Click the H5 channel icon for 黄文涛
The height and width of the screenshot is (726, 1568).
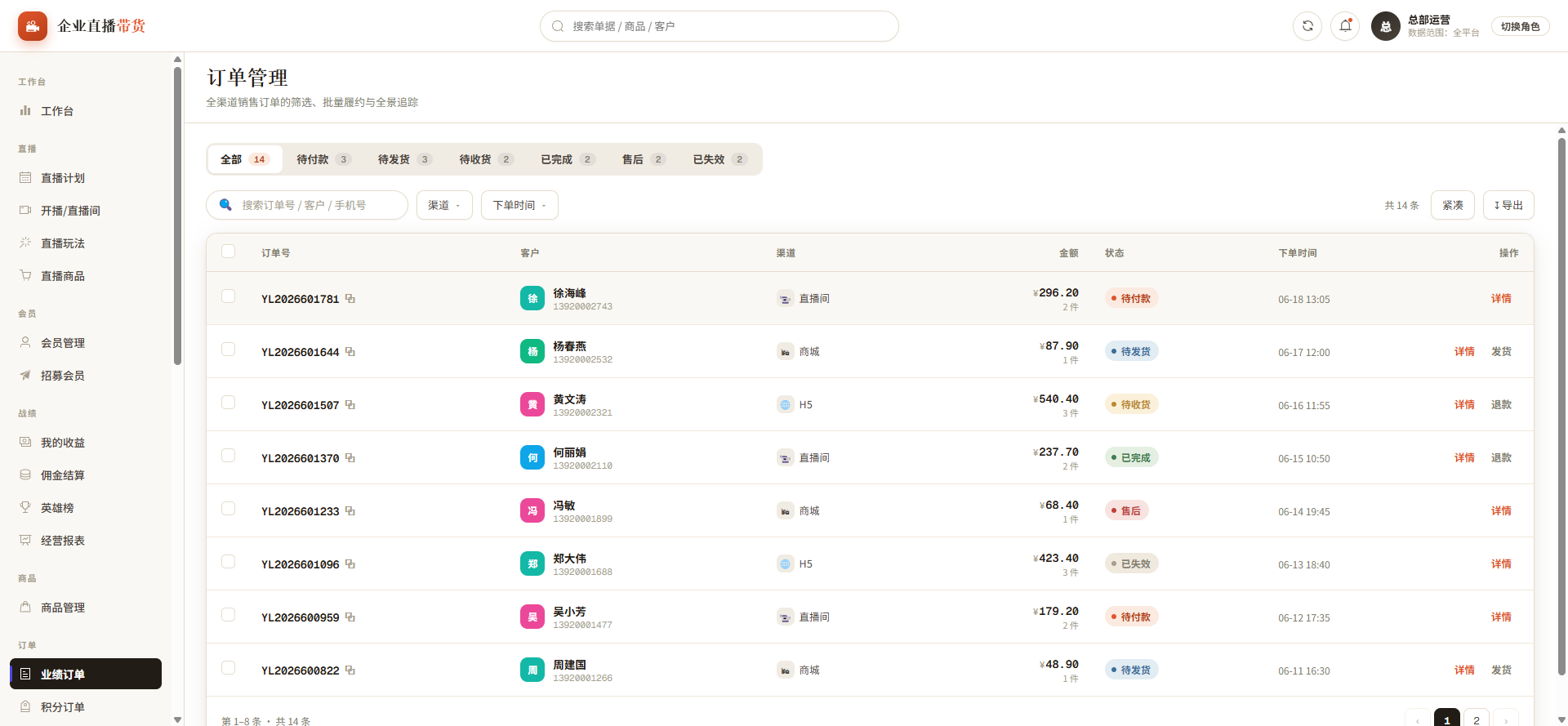785,404
